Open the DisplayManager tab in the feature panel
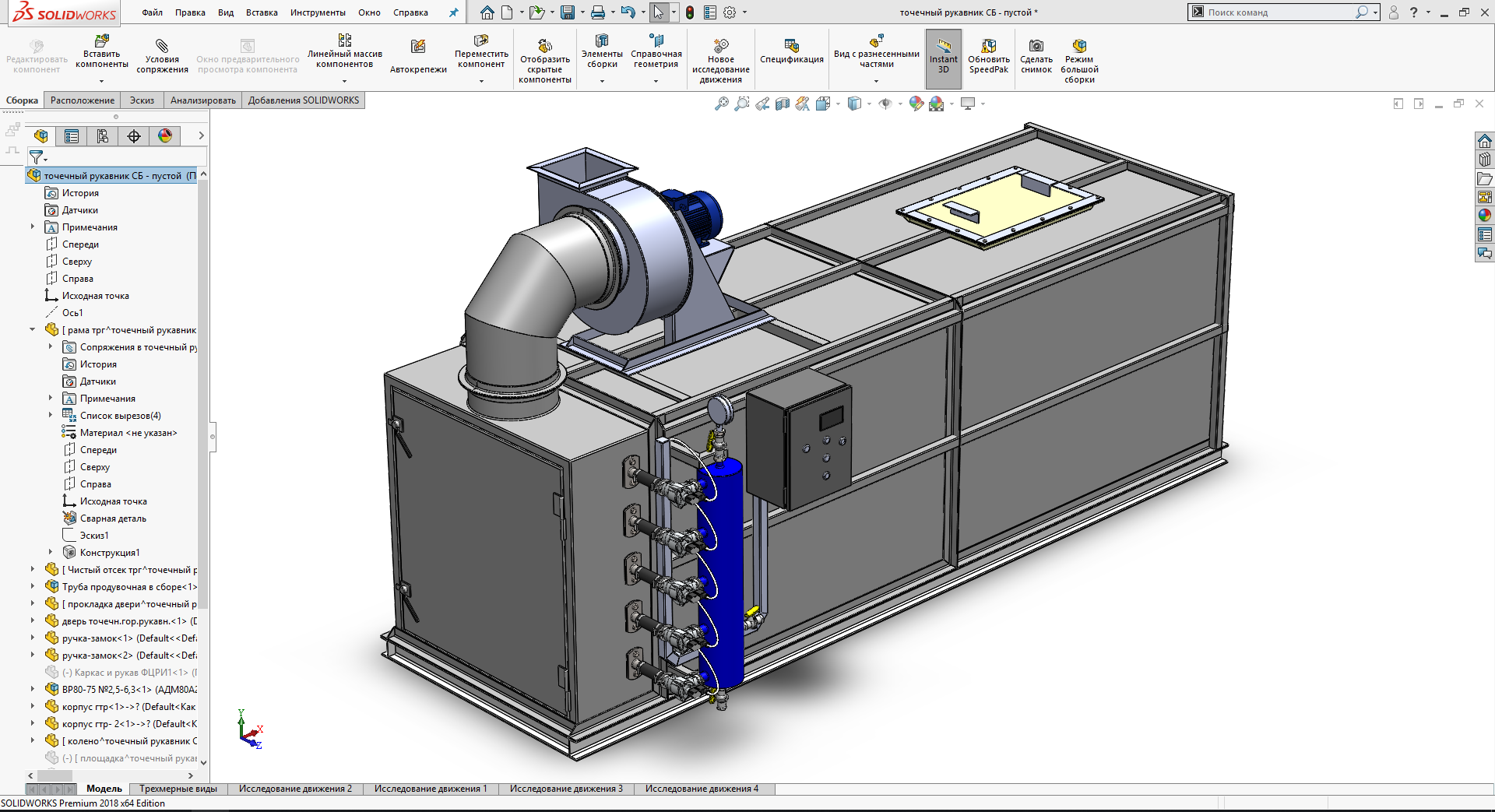 point(165,136)
